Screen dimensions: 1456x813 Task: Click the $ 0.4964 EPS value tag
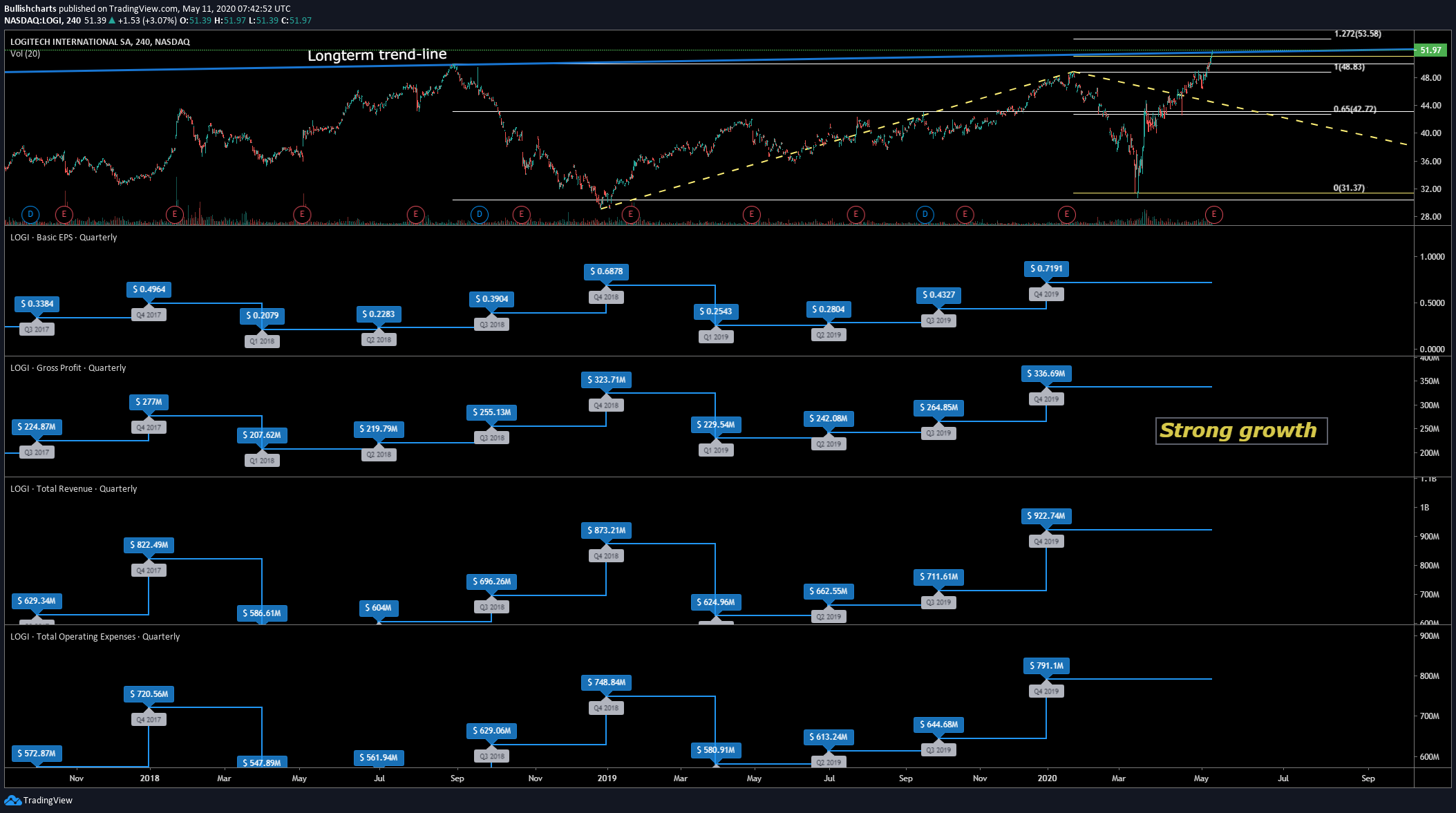pos(149,289)
